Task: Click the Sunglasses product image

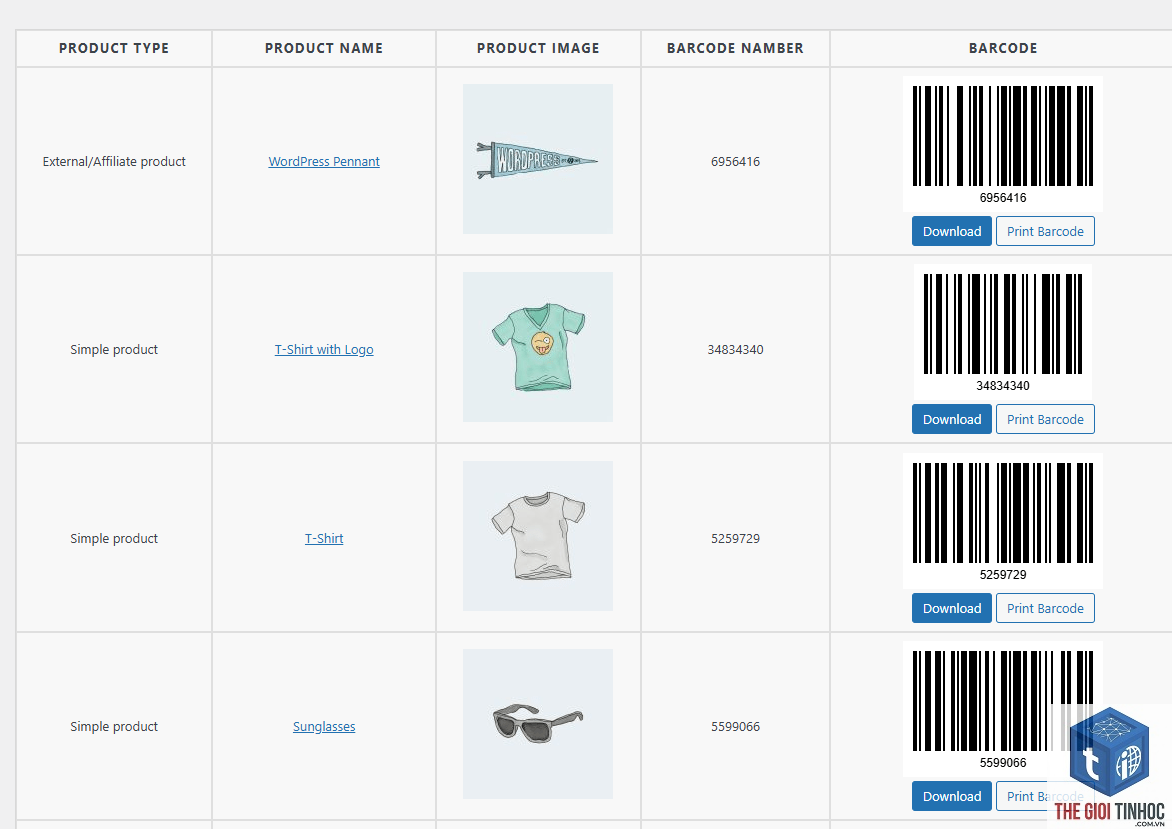Action: (x=537, y=724)
